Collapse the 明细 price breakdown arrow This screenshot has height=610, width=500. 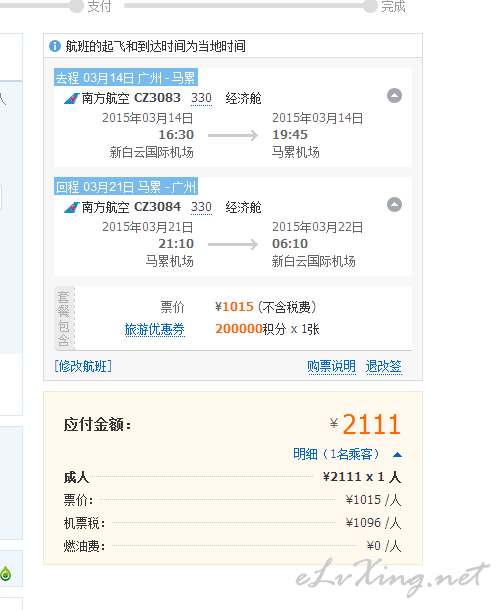point(397,454)
